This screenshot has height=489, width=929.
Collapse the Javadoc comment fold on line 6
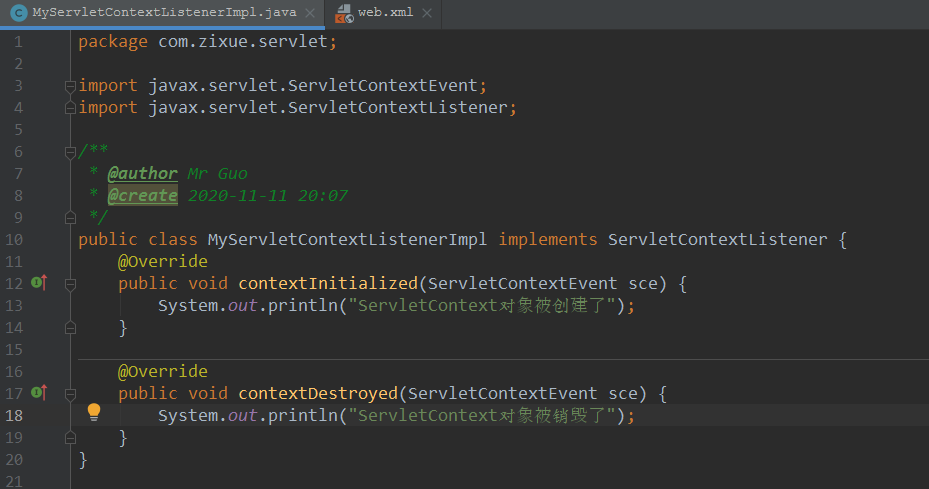[70, 152]
